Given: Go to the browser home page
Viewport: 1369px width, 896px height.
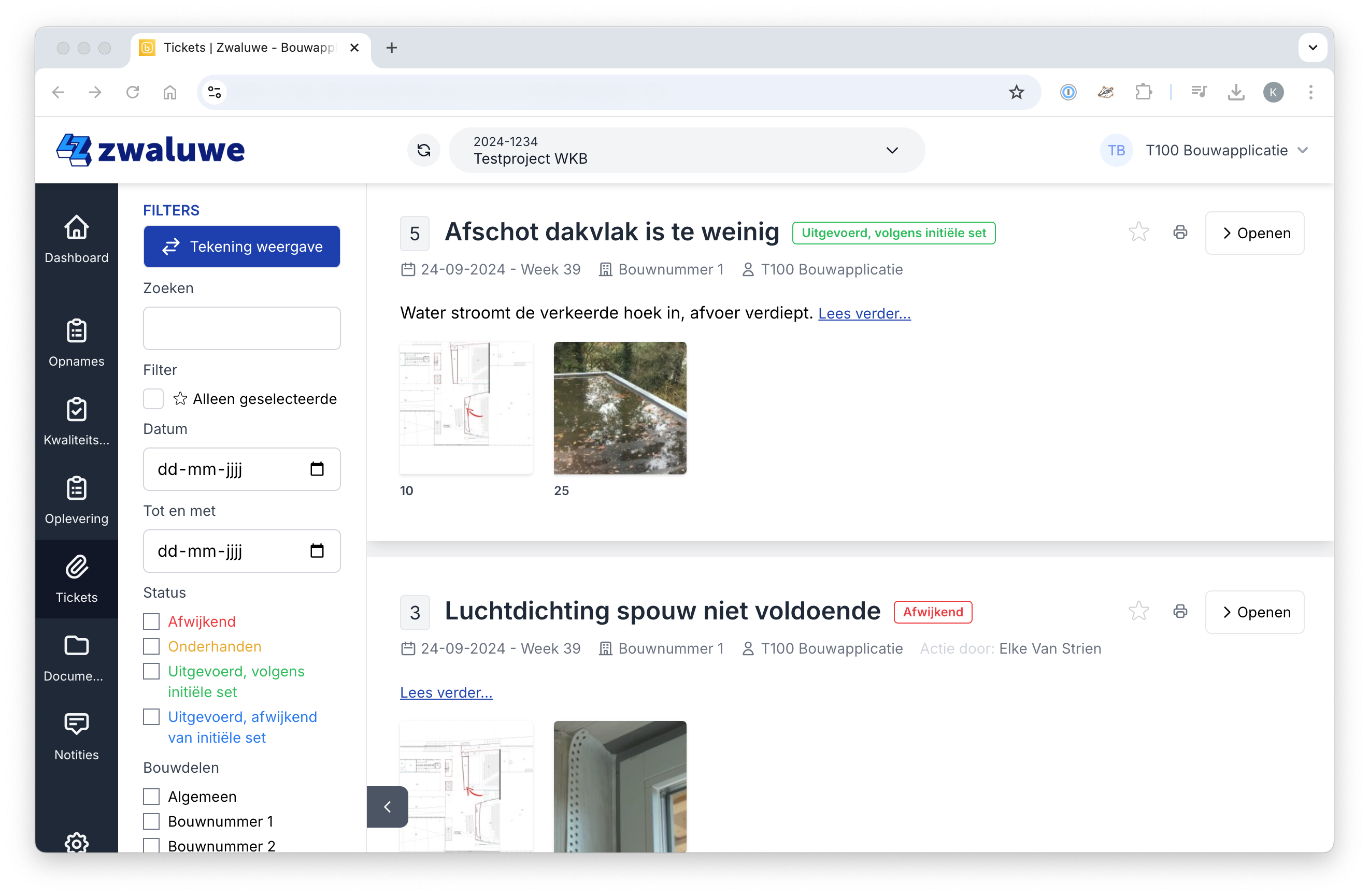Looking at the screenshot, I should coord(169,92).
